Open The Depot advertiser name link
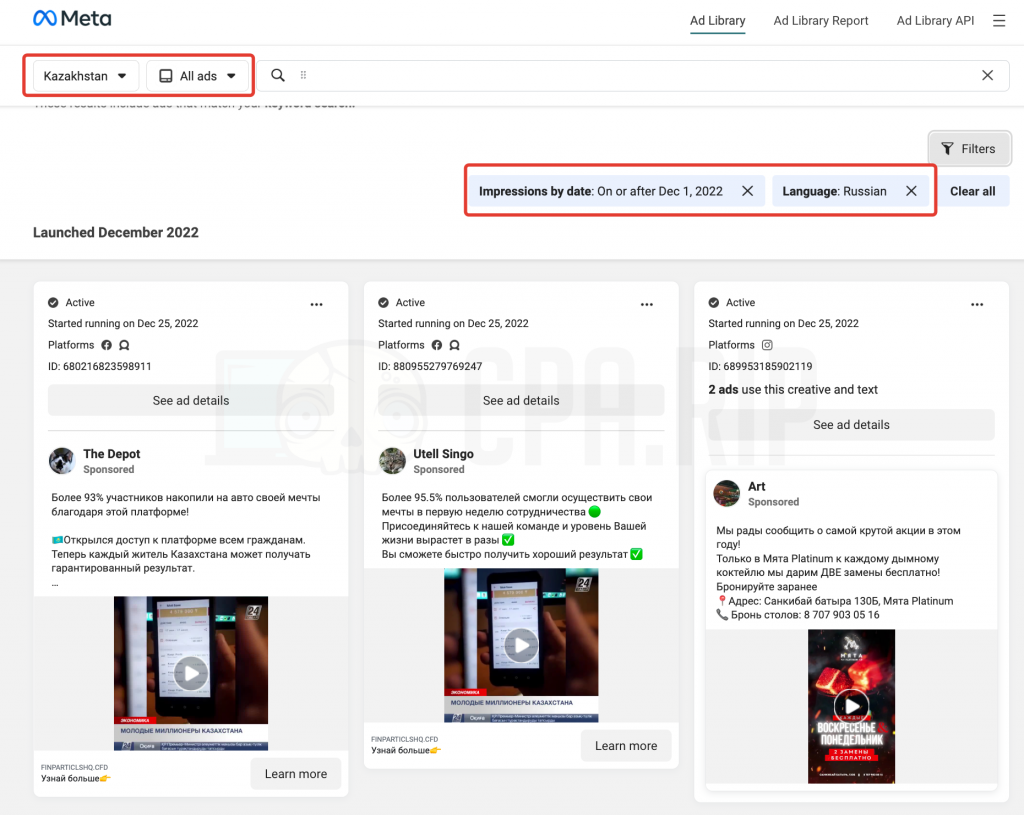Viewport: 1024px width, 815px height. point(112,454)
